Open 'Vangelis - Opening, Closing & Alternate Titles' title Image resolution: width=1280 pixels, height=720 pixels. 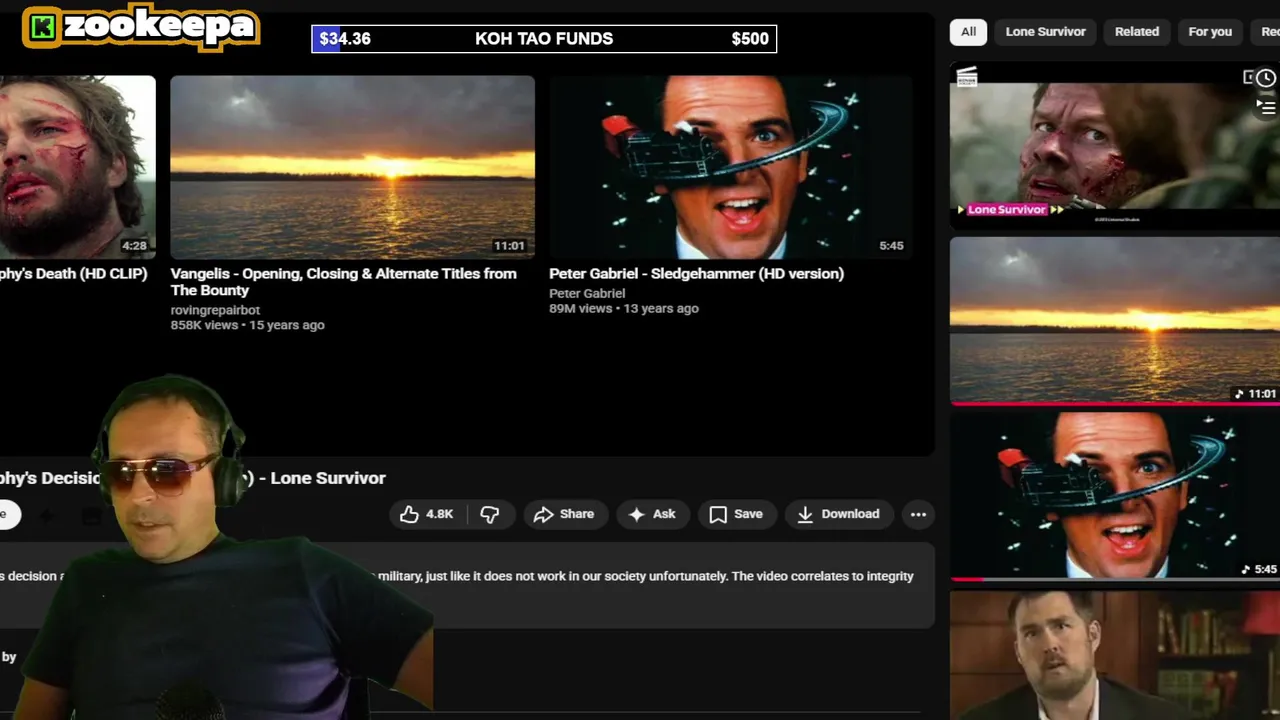[x=343, y=282]
